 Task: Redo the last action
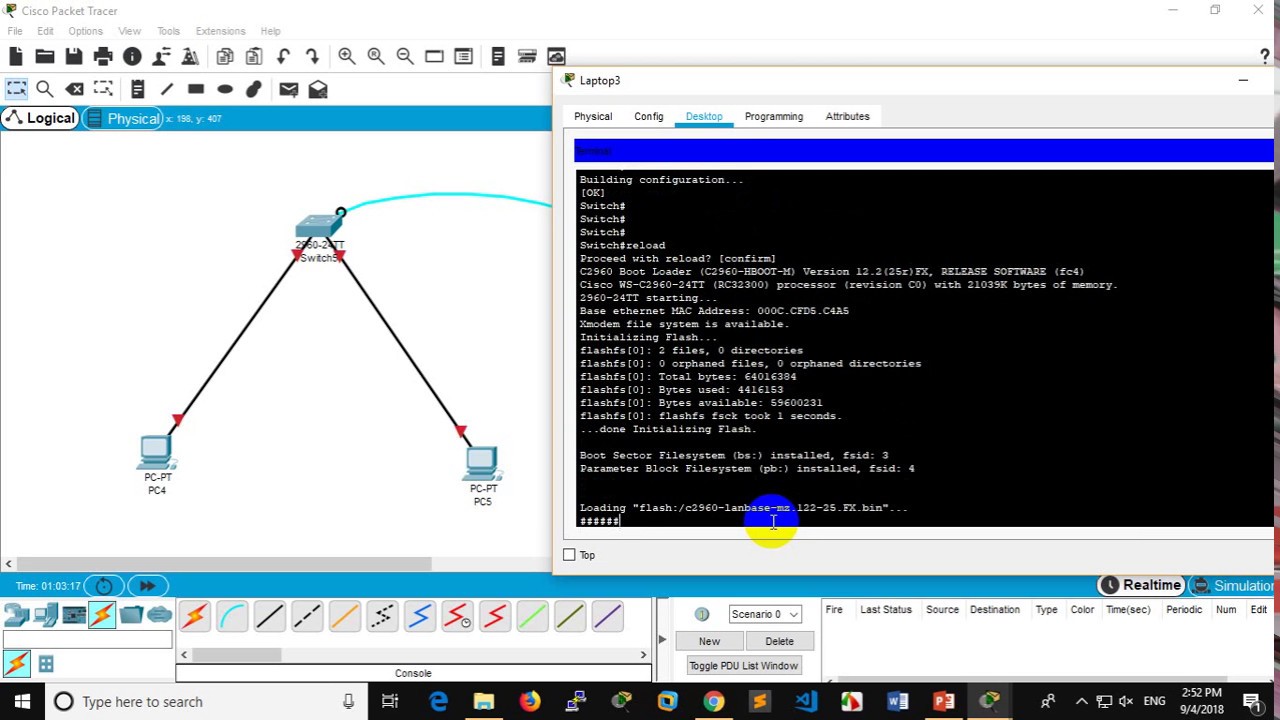[312, 57]
